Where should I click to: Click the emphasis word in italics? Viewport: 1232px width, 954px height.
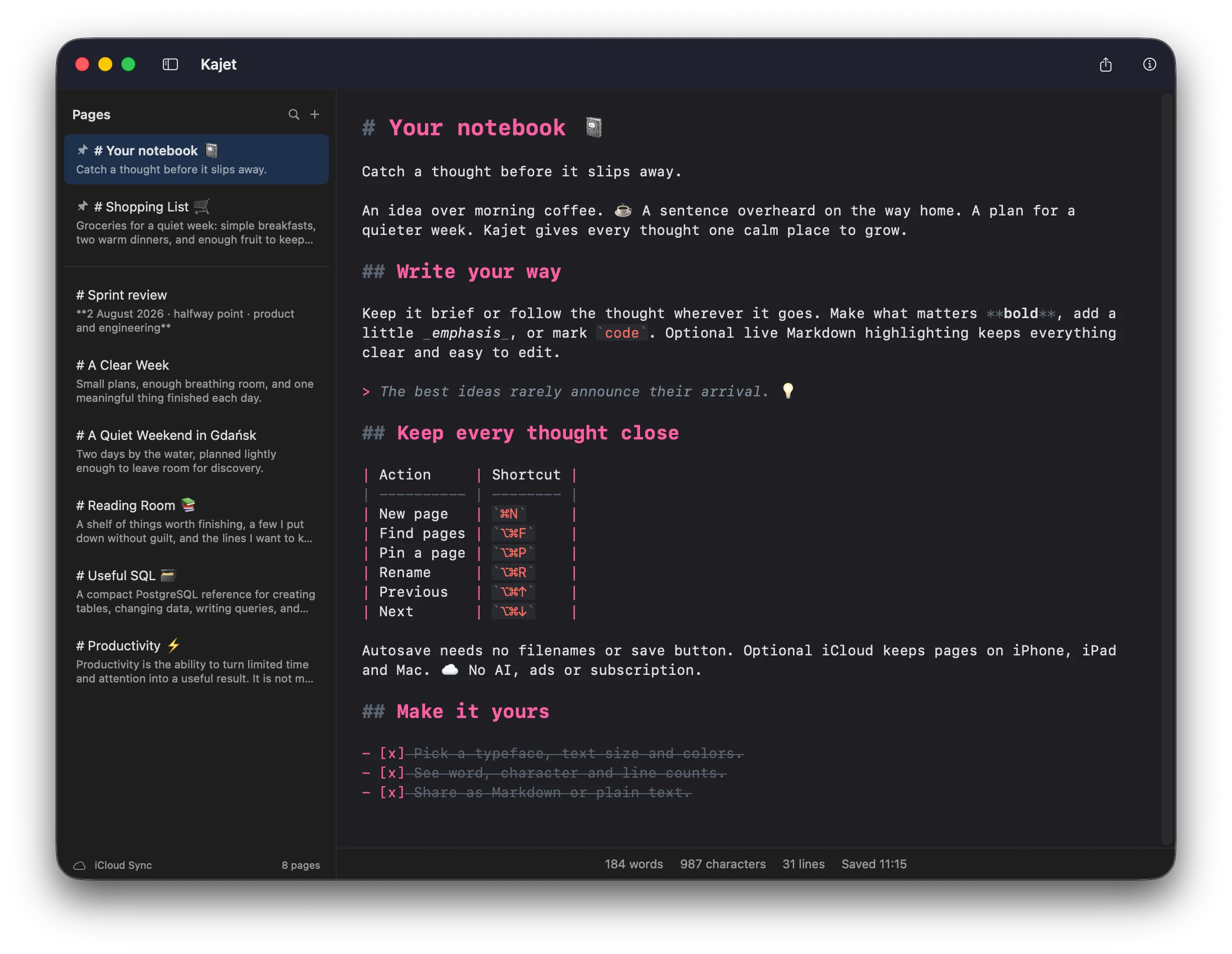pos(467,333)
